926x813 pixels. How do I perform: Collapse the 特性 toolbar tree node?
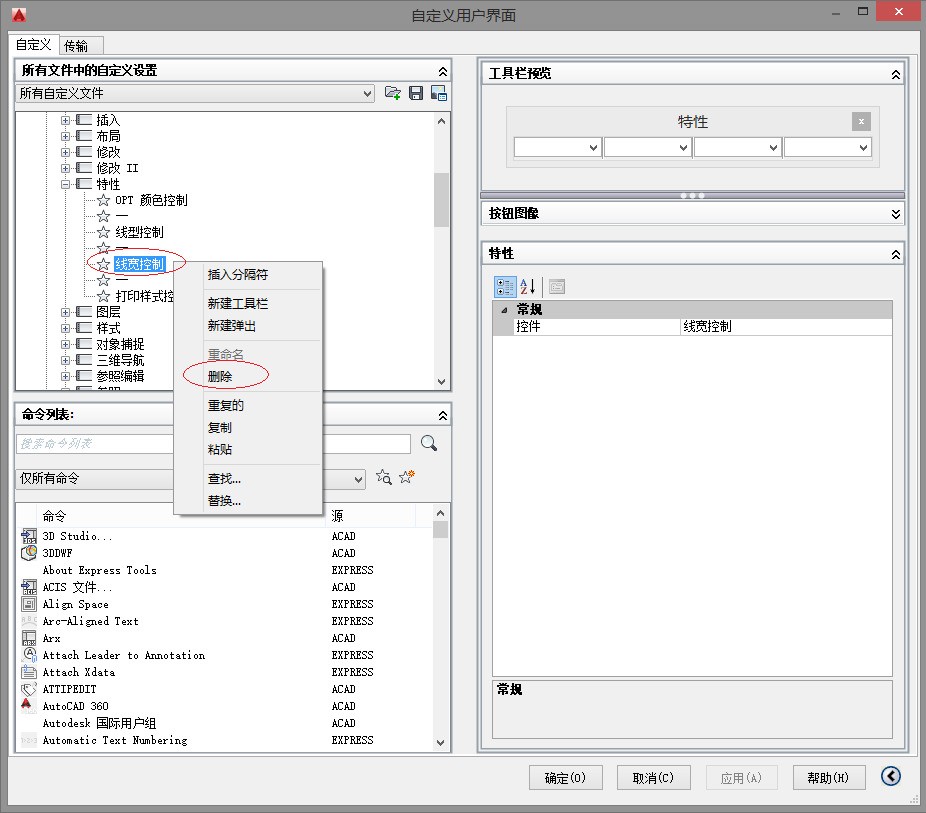(67, 184)
